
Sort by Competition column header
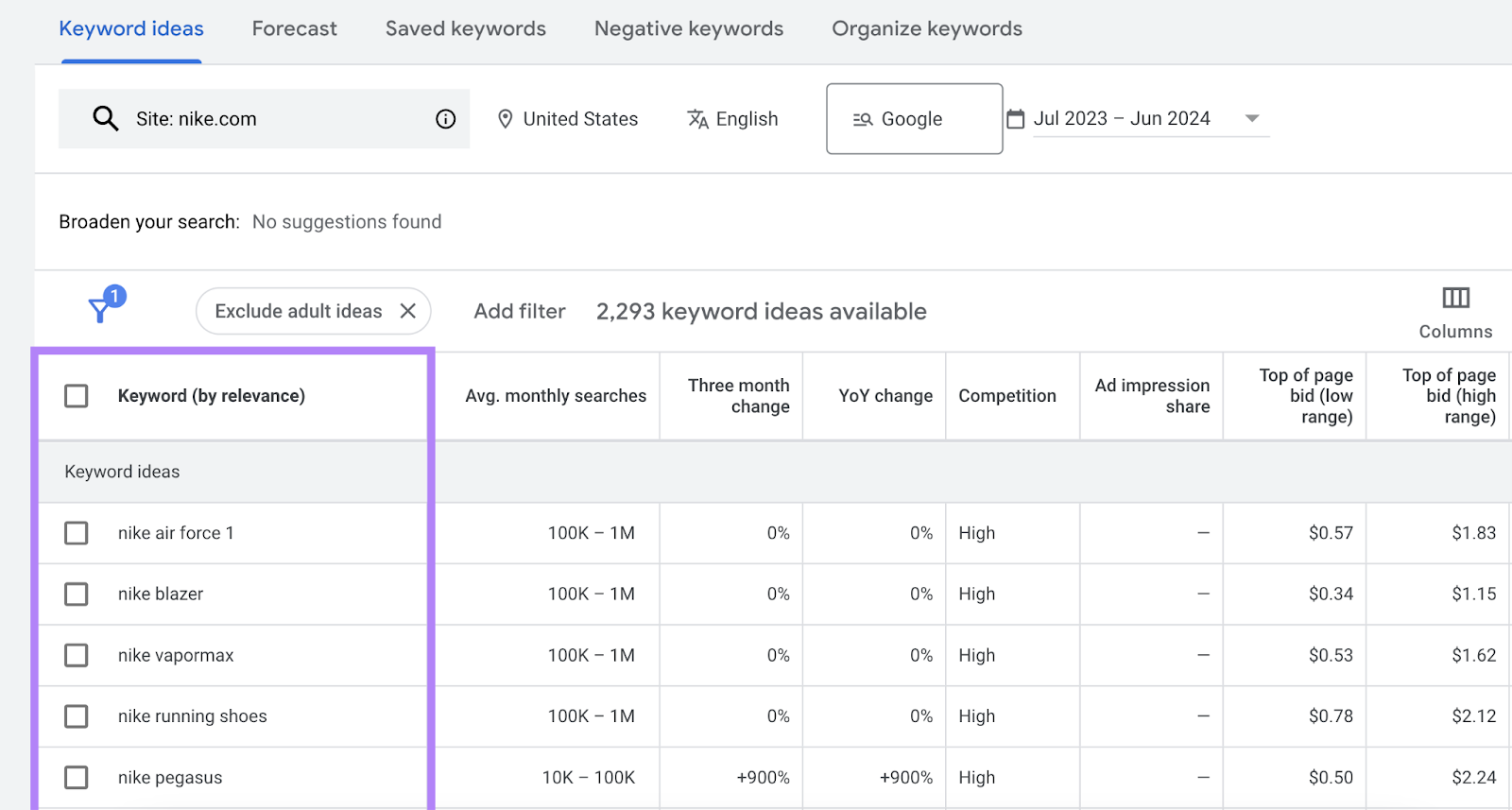1007,396
